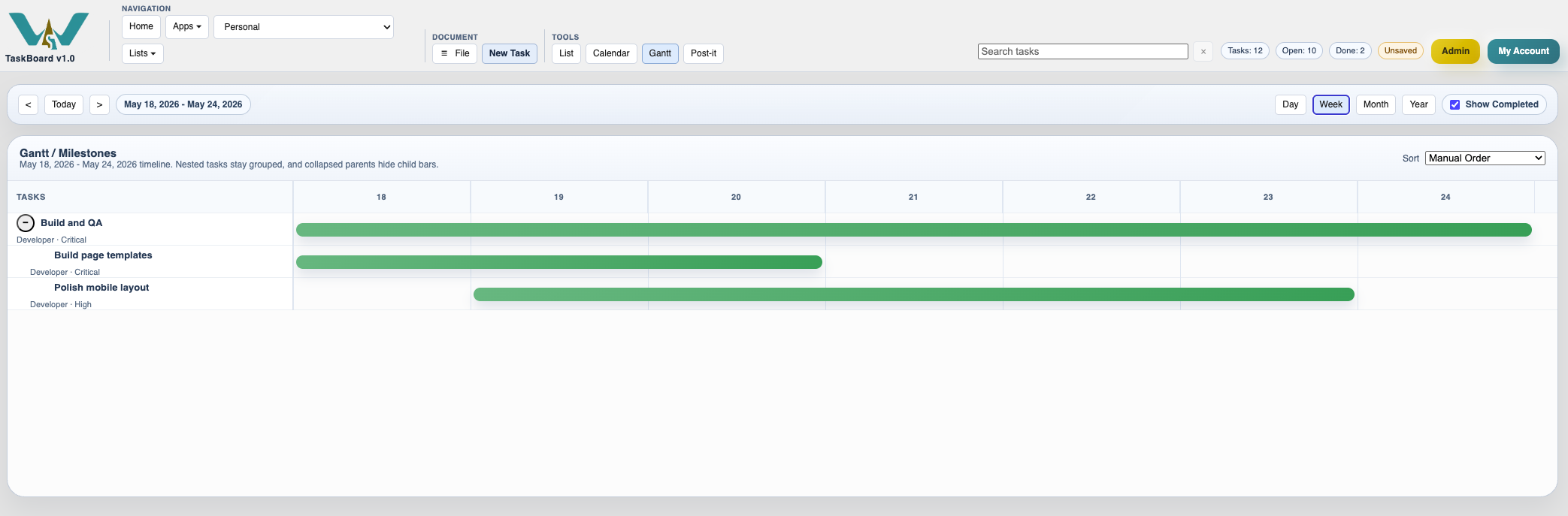The height and width of the screenshot is (516, 1568).
Task: Create a New Task
Action: [510, 53]
